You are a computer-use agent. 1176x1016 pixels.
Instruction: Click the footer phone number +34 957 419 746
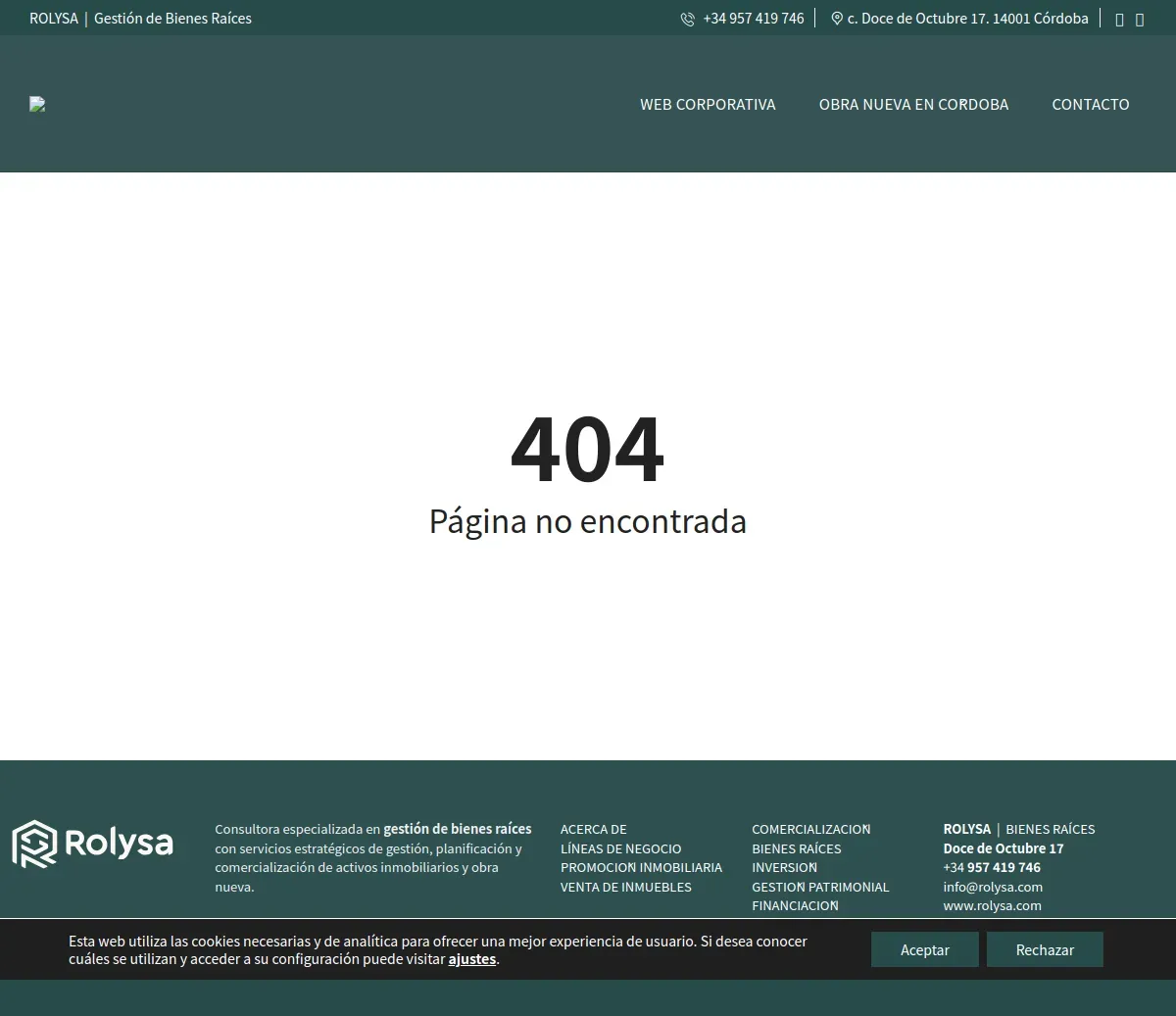pos(992,867)
